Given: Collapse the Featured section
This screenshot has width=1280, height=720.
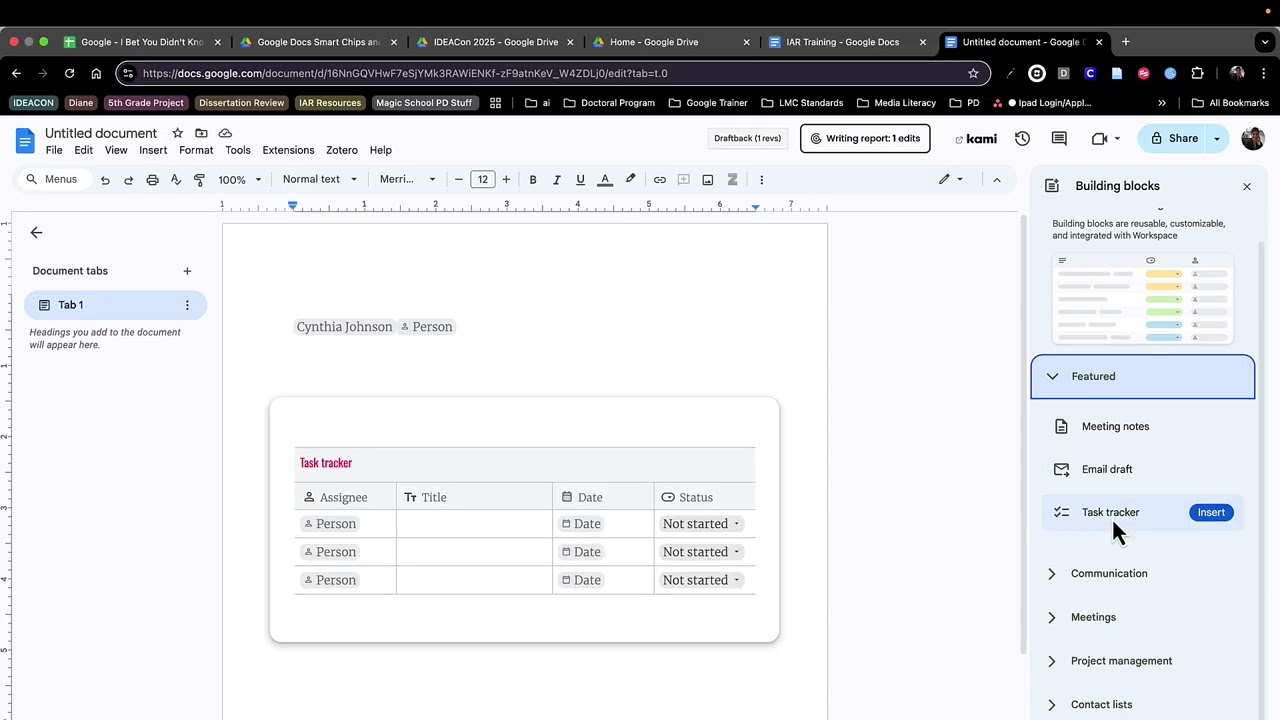Looking at the screenshot, I should [x=1143, y=377].
